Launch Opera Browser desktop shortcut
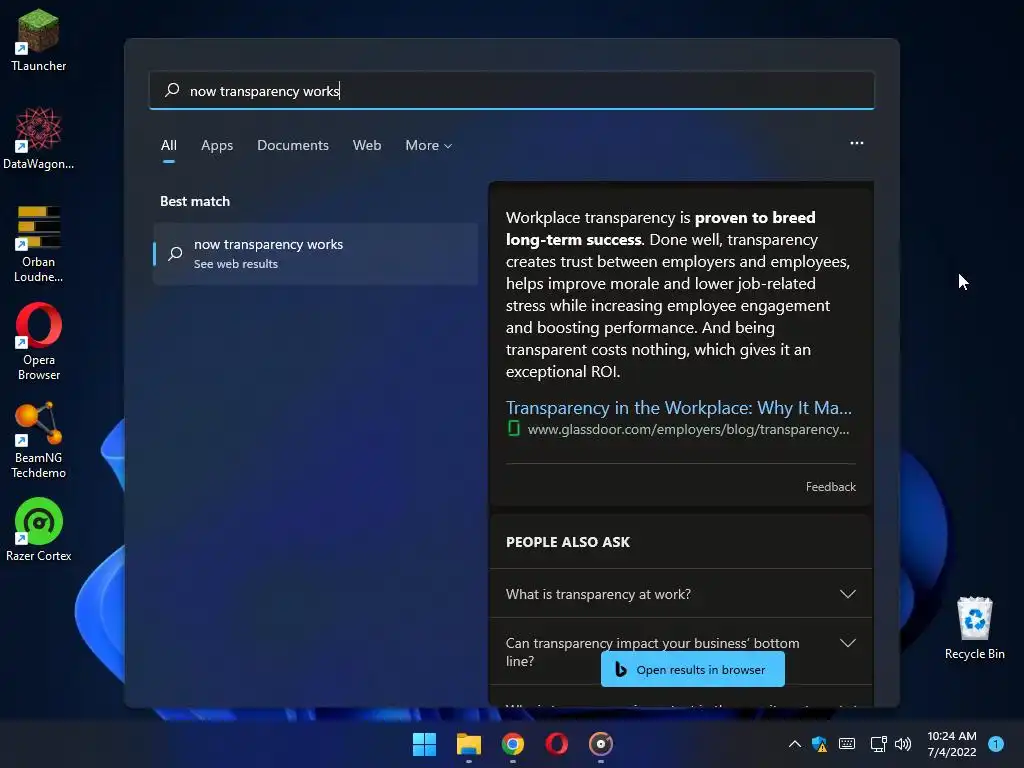Image resolution: width=1024 pixels, height=768 pixels. click(39, 342)
